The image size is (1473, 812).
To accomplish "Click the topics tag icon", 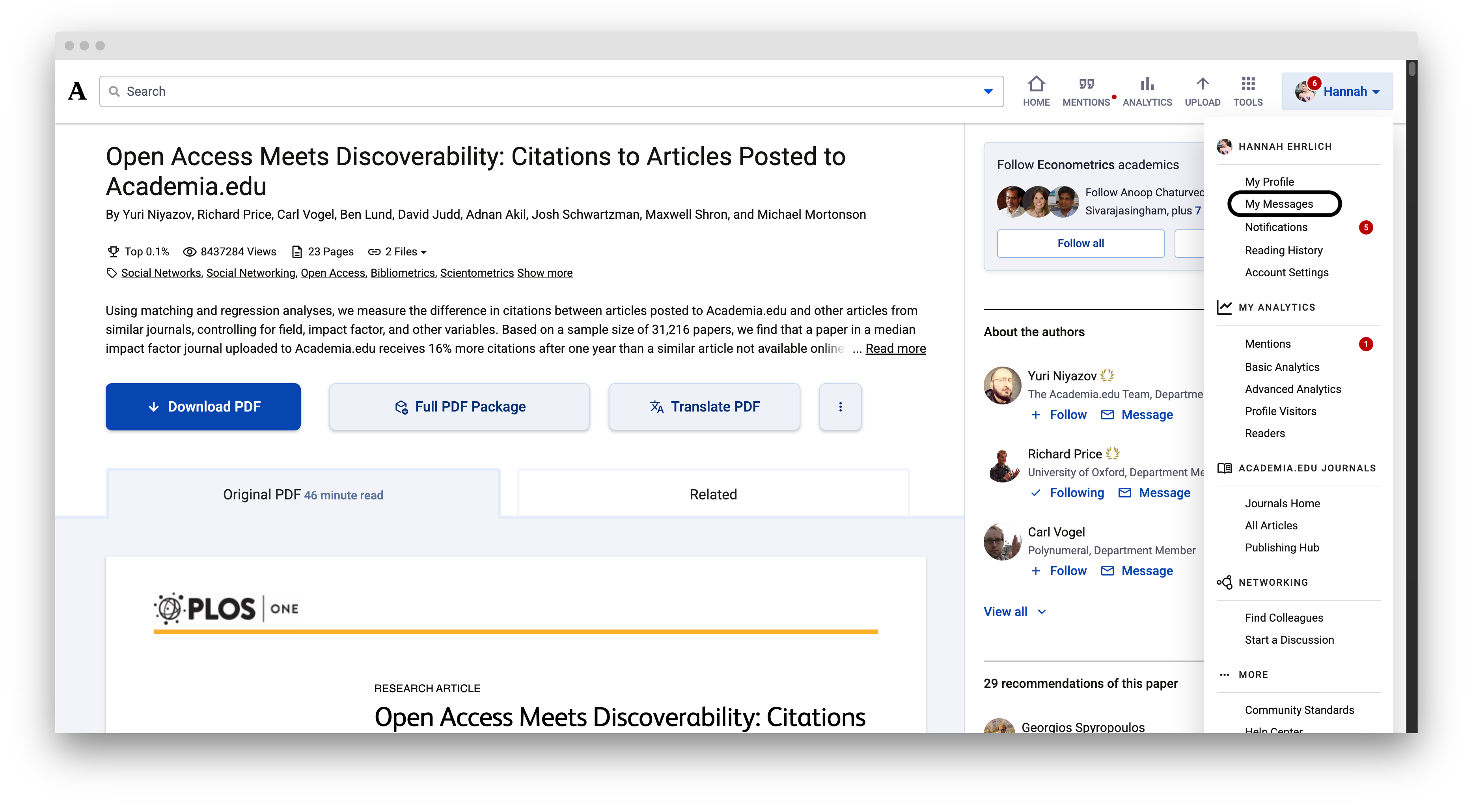I will click(112, 273).
